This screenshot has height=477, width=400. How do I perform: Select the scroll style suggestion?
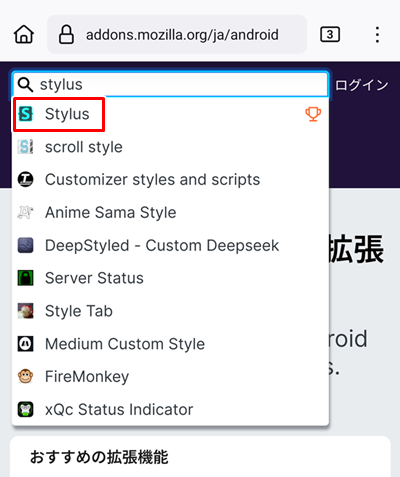(170, 147)
